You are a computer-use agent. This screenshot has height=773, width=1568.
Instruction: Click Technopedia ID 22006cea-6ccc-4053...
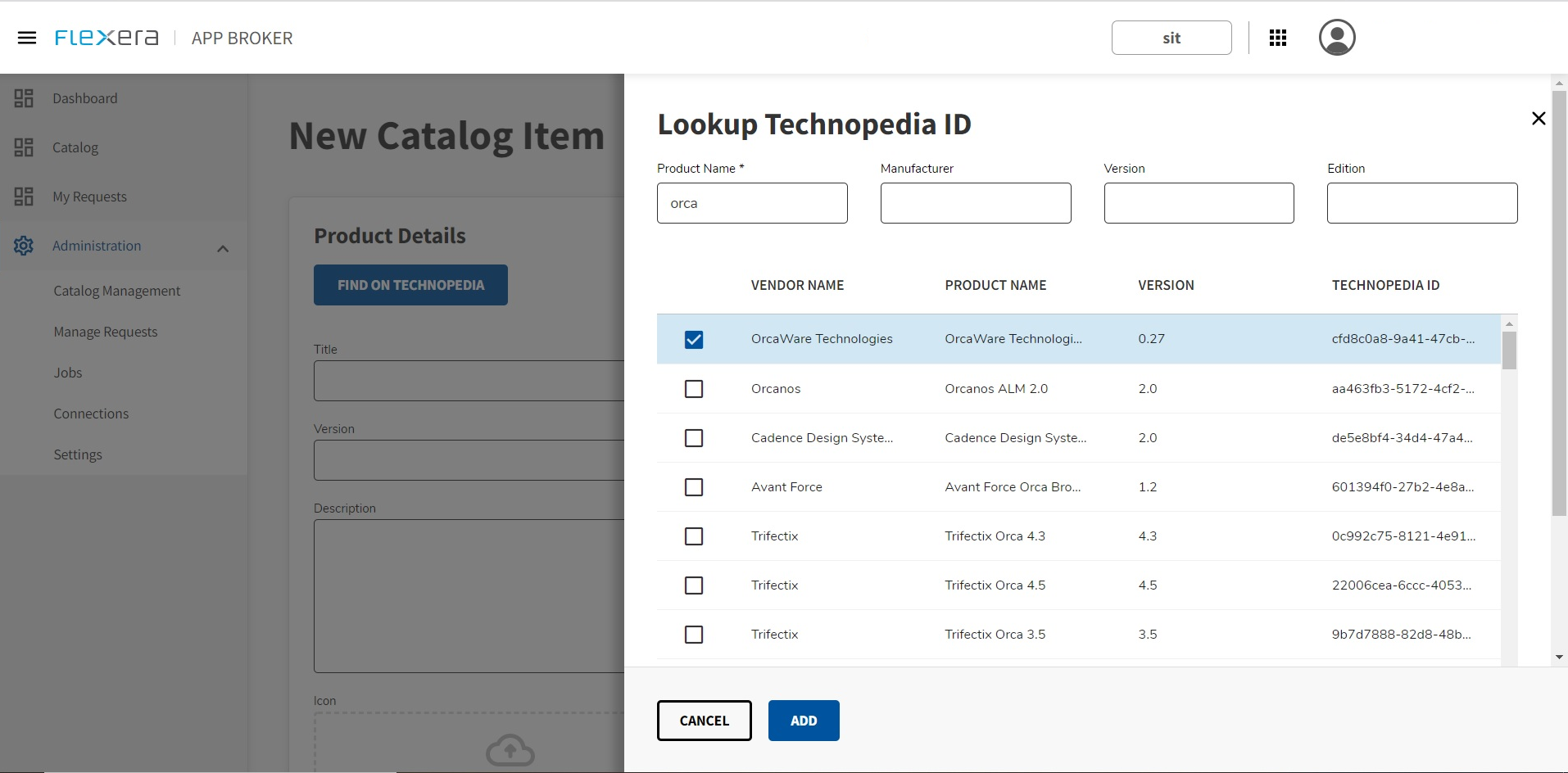[1402, 585]
